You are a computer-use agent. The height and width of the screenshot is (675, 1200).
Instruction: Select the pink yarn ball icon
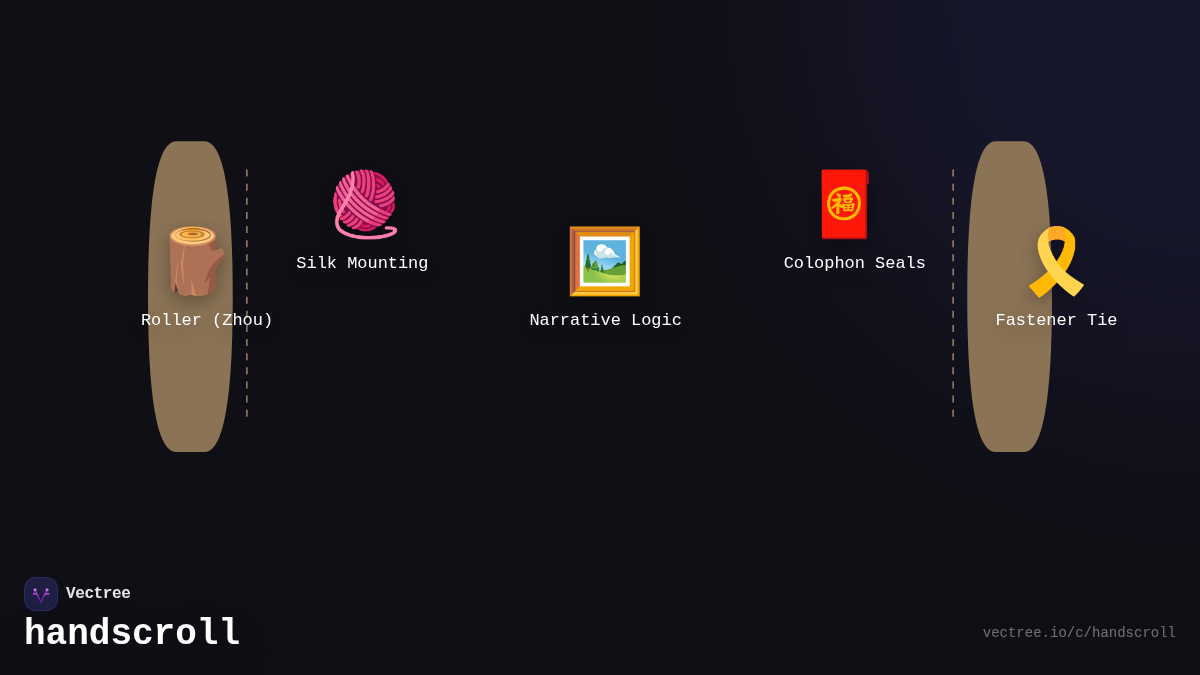(x=364, y=204)
